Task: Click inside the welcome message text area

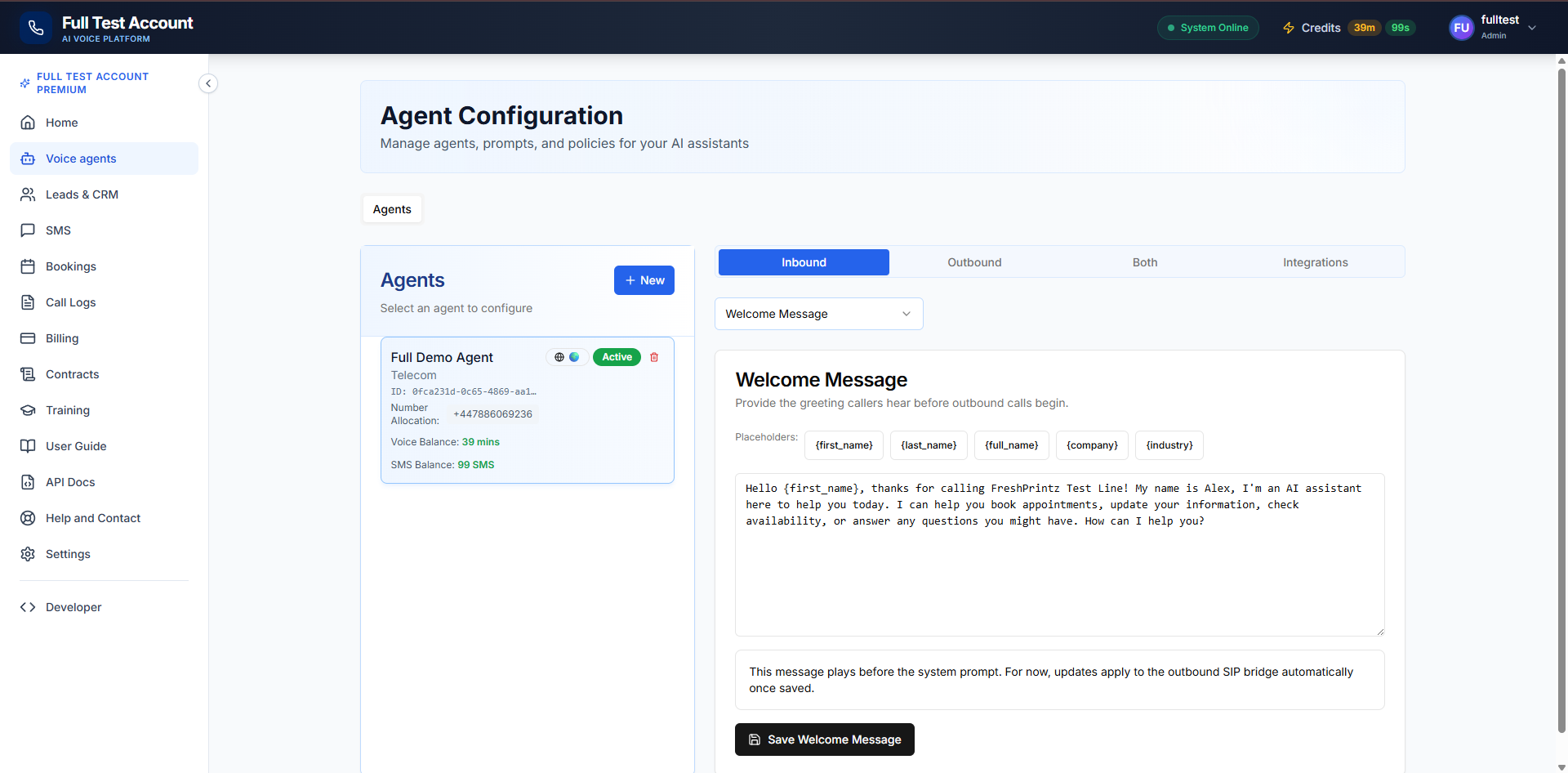Action: (x=1059, y=572)
